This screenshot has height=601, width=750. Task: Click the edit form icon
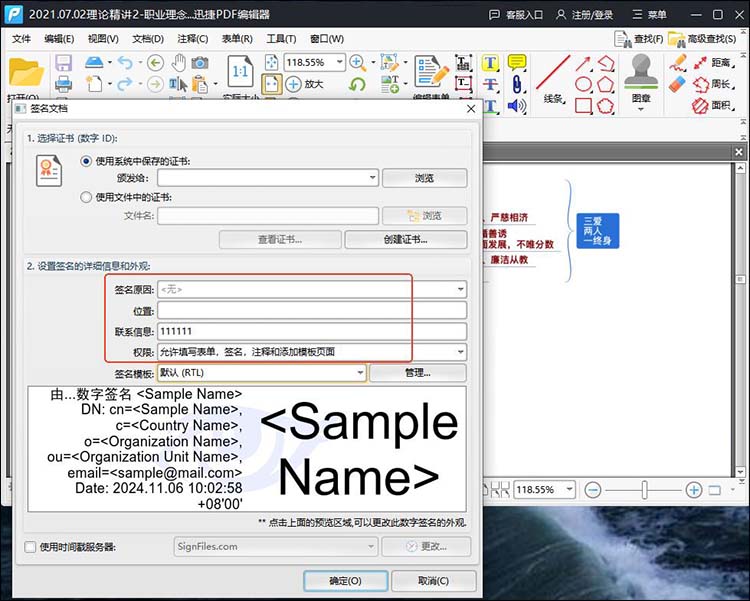(431, 72)
